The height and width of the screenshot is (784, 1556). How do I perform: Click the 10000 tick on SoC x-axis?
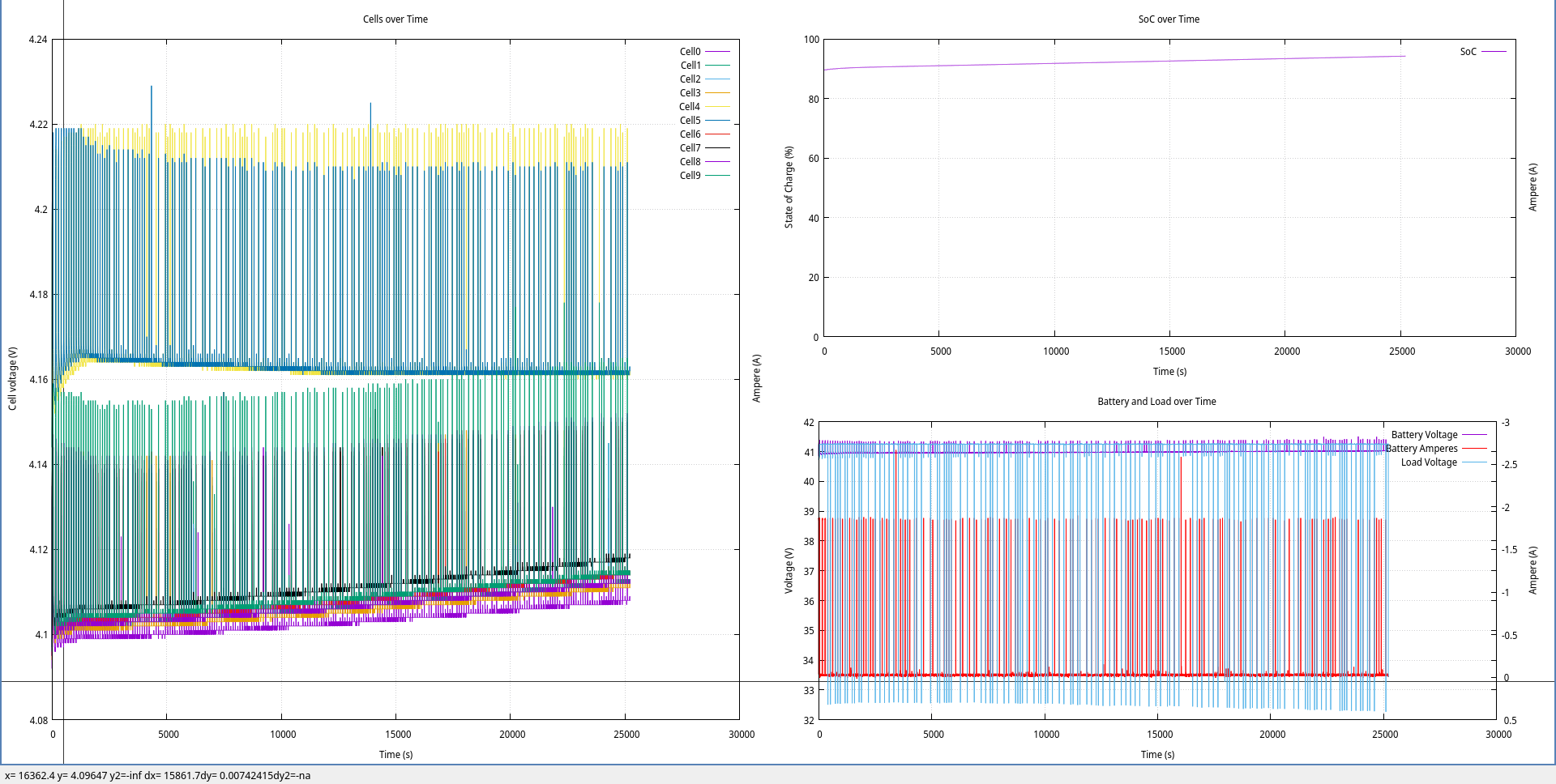(1056, 352)
